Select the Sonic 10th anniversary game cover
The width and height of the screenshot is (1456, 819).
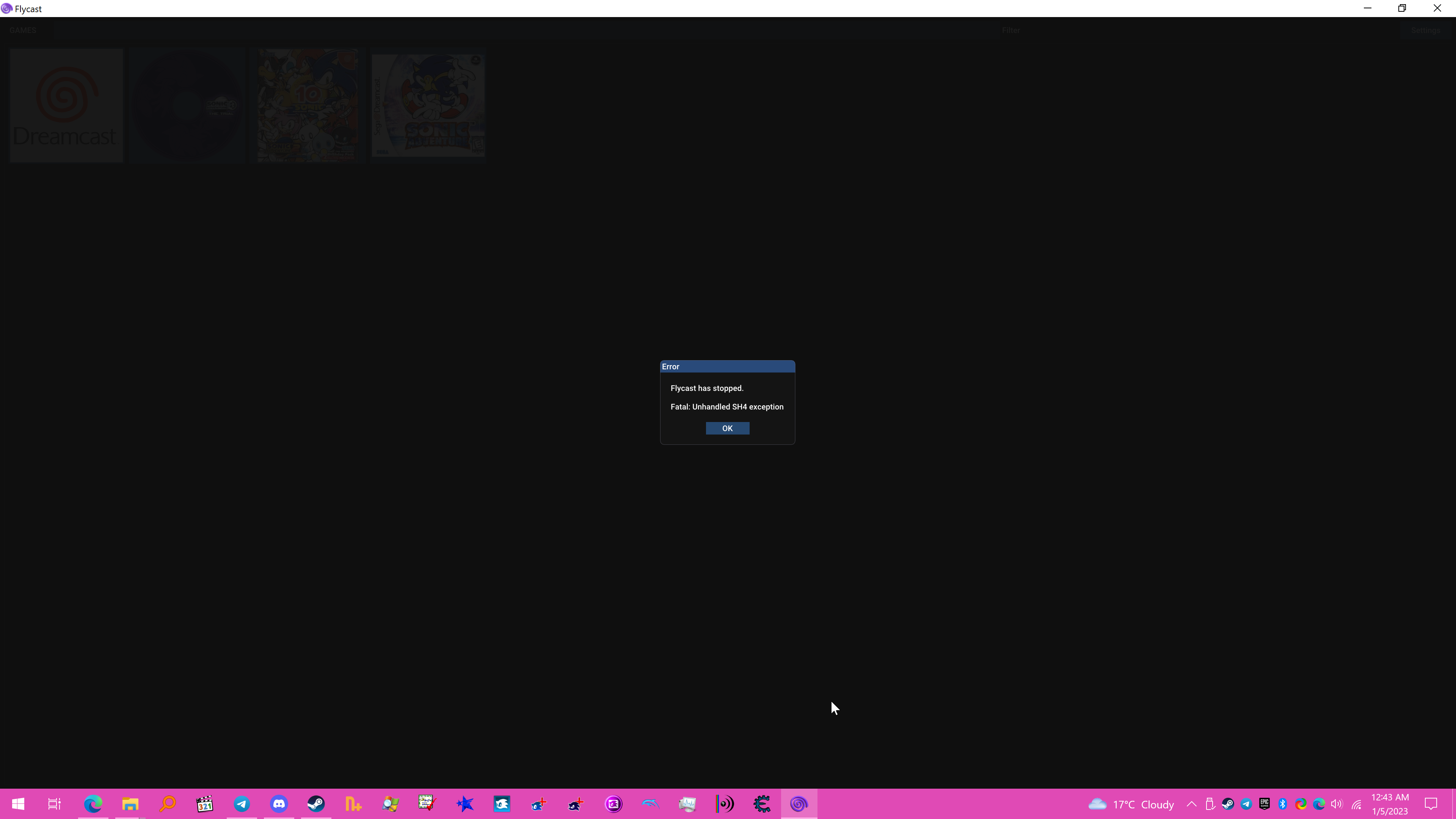pyautogui.click(x=308, y=105)
